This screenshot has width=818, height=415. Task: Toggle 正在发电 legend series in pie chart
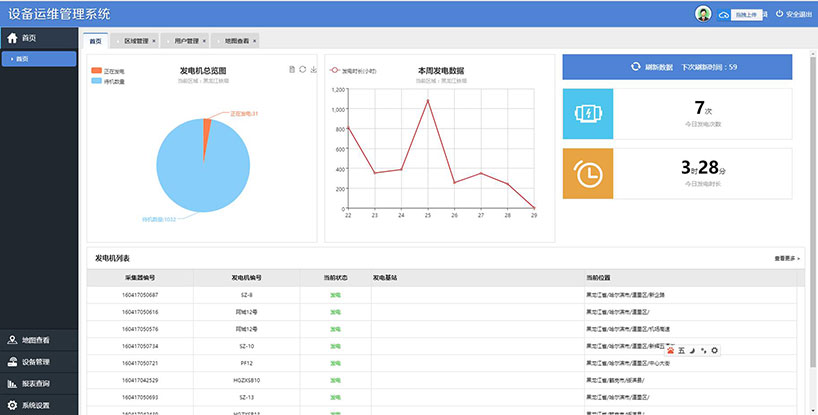tap(97, 71)
